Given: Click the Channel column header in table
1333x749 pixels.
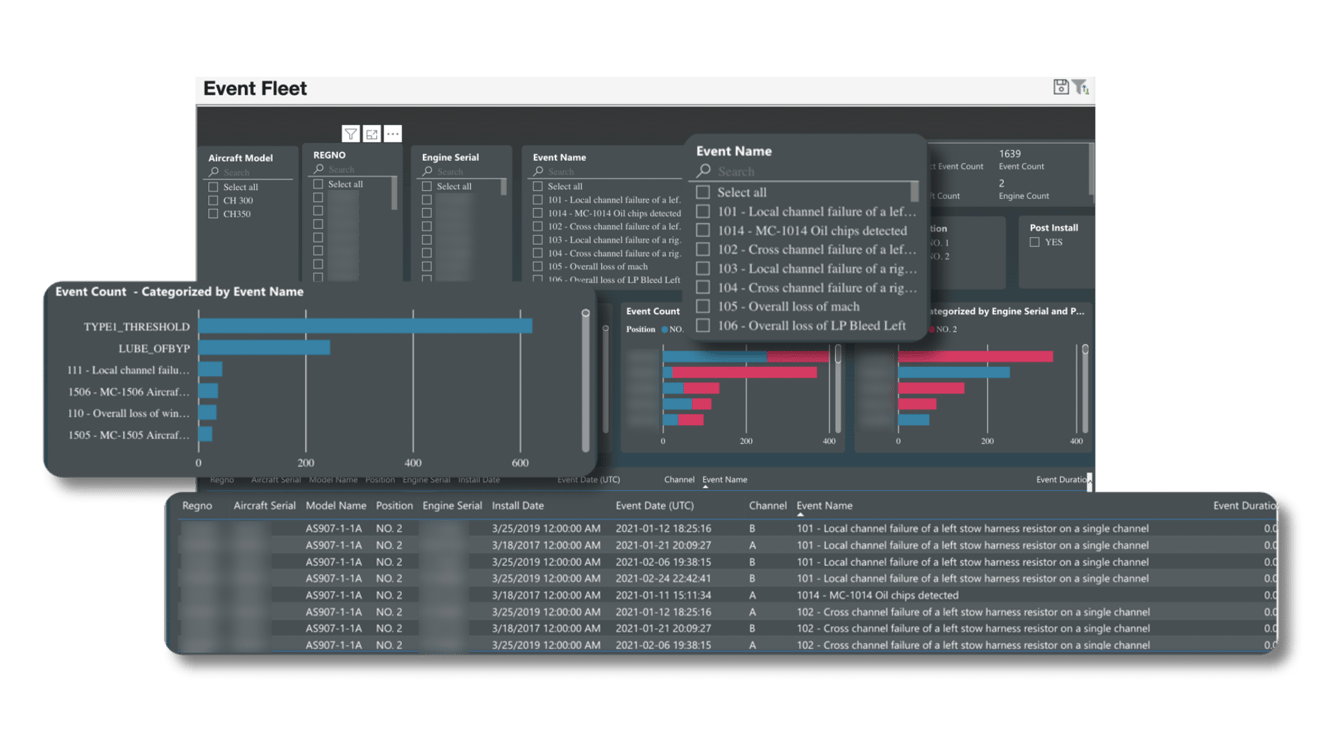Looking at the screenshot, I should tap(767, 506).
